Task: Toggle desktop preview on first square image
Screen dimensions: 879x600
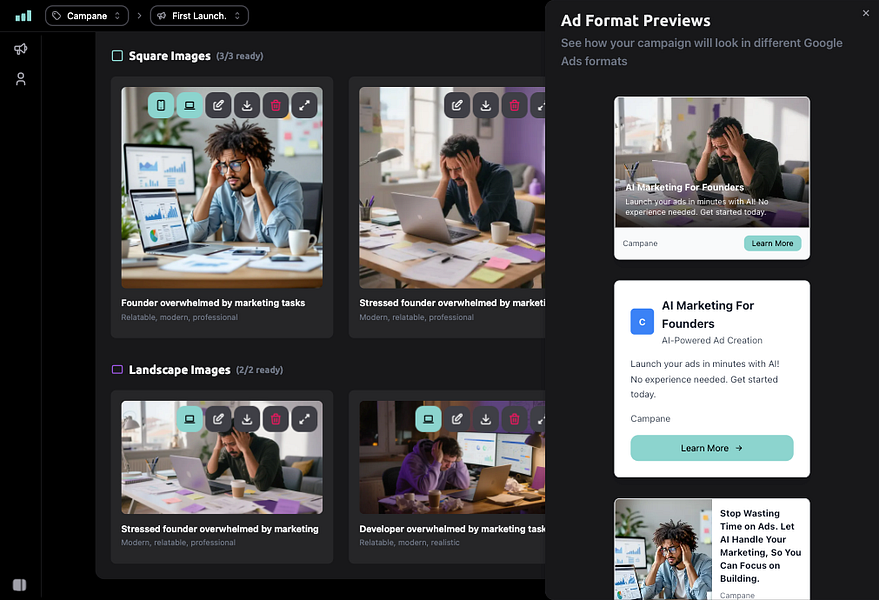Action: click(189, 105)
